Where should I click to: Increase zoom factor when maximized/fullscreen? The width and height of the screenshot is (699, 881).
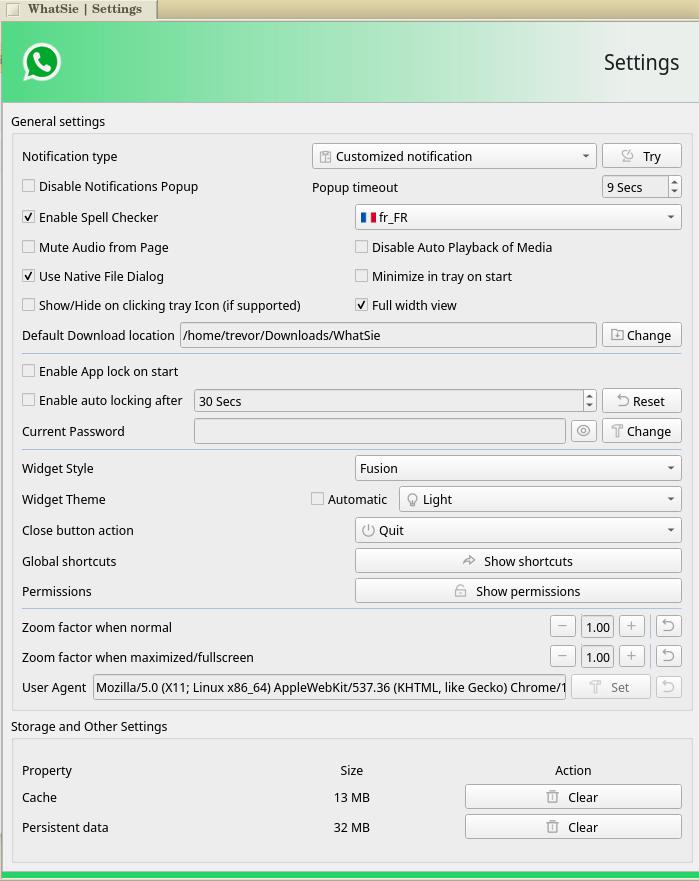632,656
